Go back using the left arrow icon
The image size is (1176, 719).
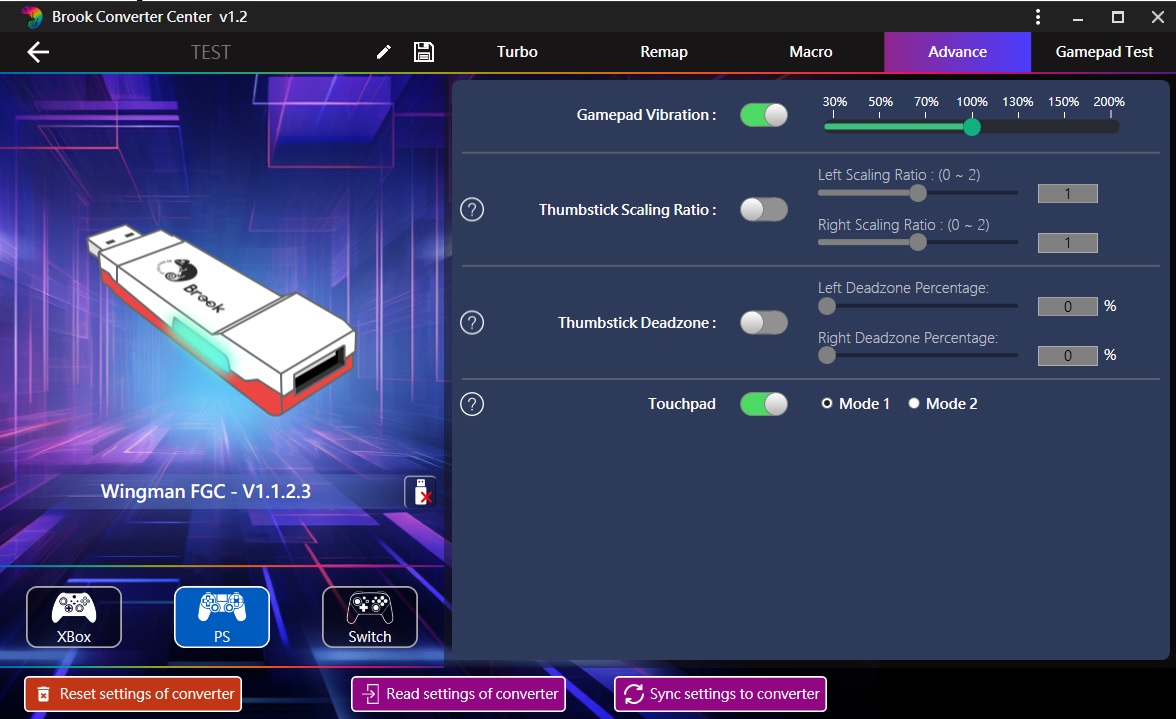[x=38, y=52]
